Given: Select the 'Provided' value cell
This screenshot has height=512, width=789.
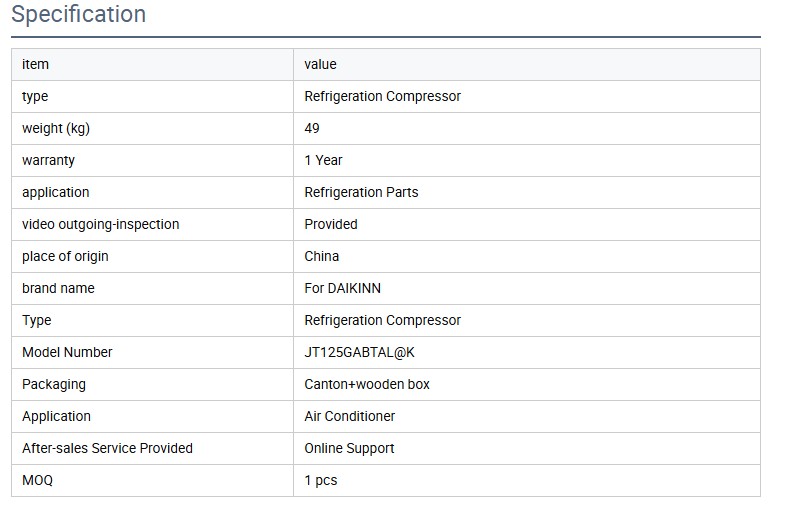Looking at the screenshot, I should click(331, 224).
